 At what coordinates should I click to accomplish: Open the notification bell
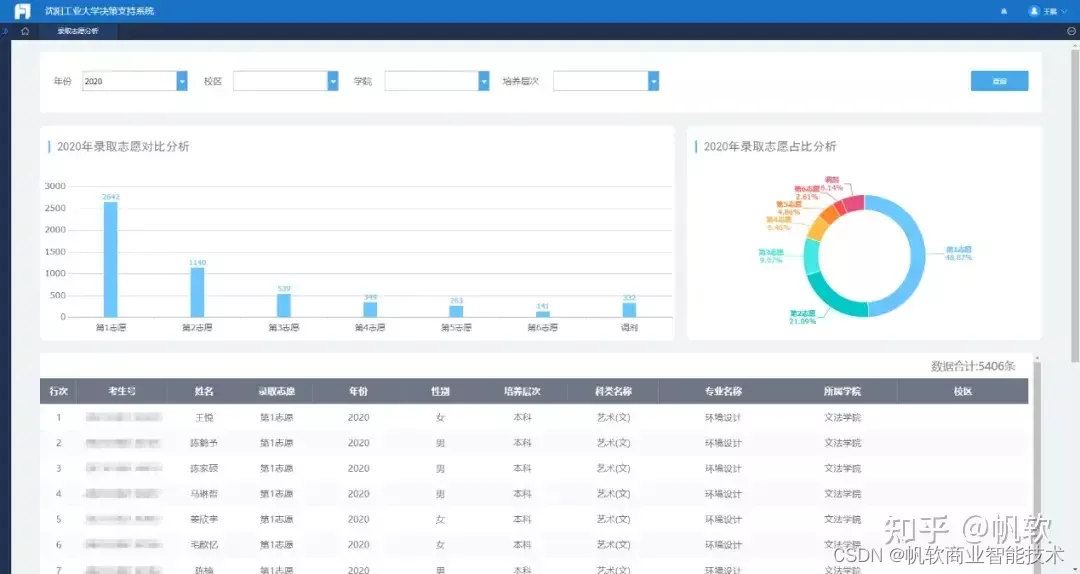point(1004,11)
